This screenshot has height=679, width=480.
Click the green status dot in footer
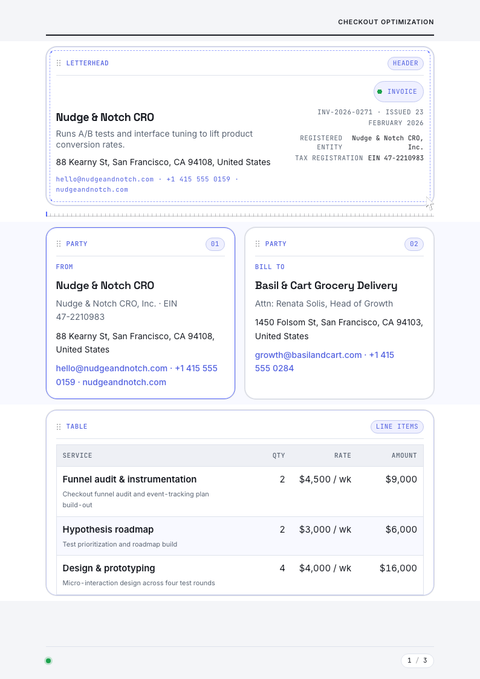click(49, 660)
